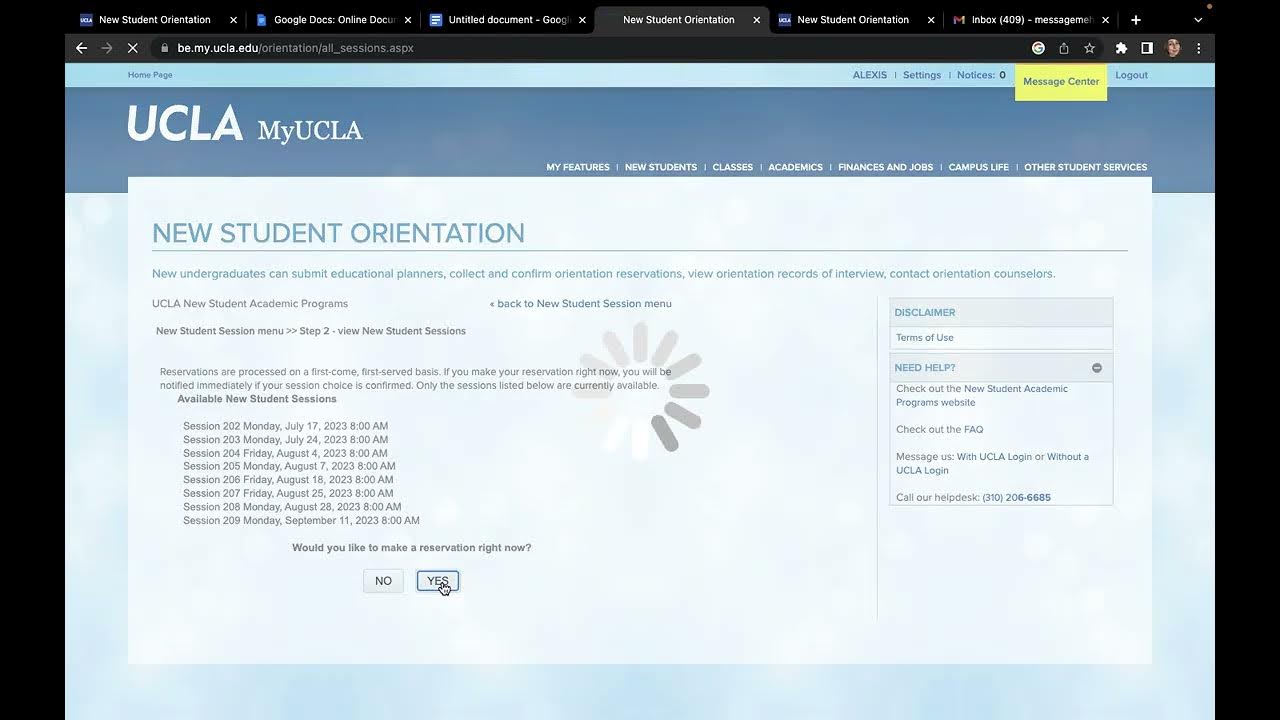Image resolution: width=1280 pixels, height=720 pixels.
Task: Close the Google Docs: Online Document tab
Action: 408,20
